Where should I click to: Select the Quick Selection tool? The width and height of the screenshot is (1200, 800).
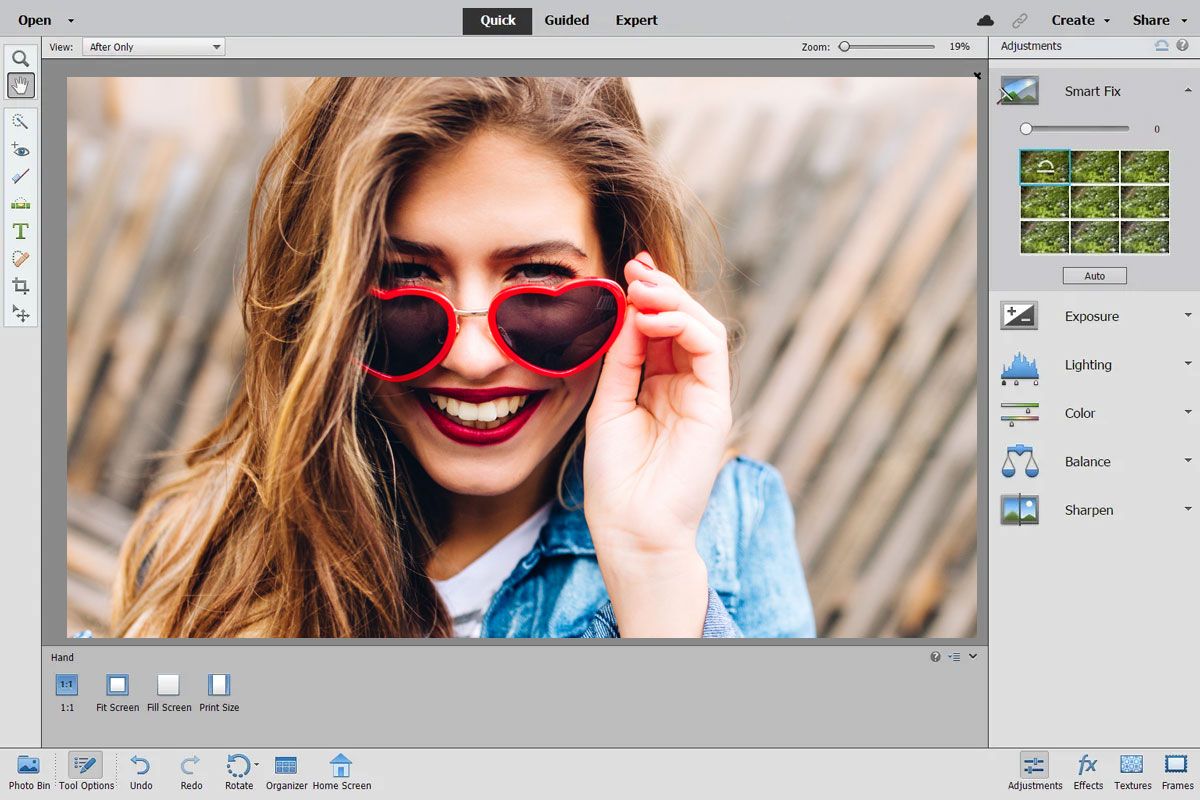[20, 122]
